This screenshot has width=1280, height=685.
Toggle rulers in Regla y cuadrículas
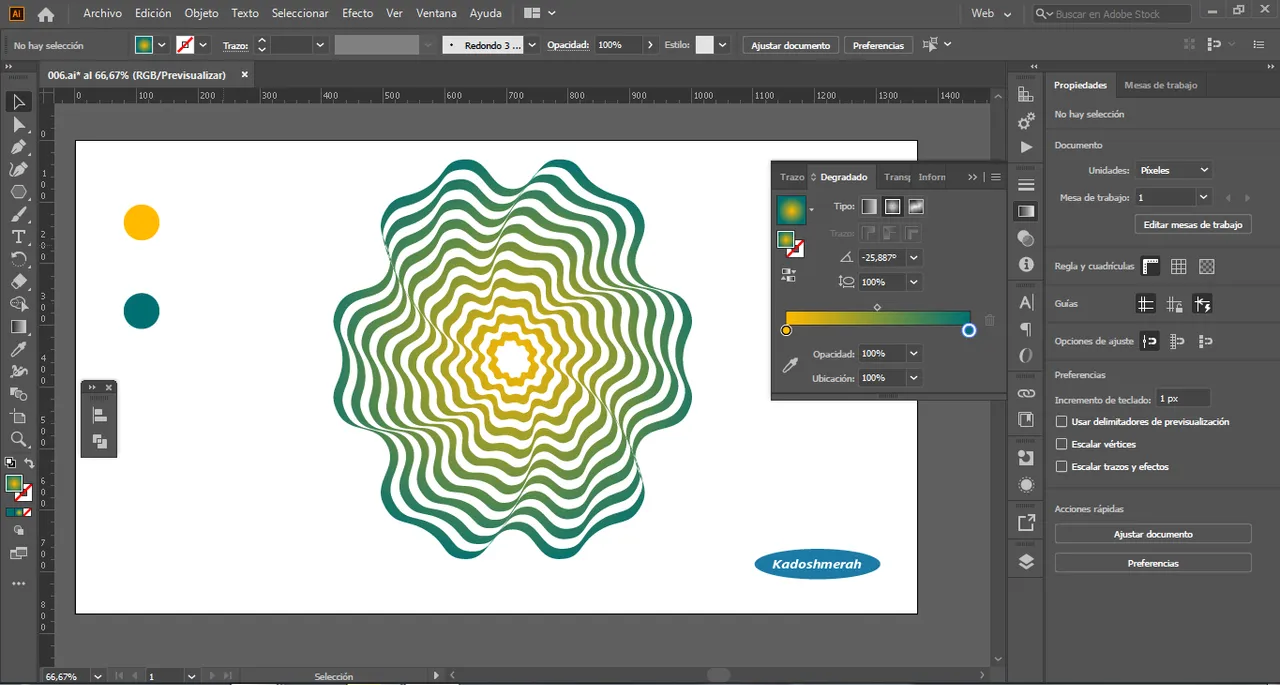tap(1151, 266)
